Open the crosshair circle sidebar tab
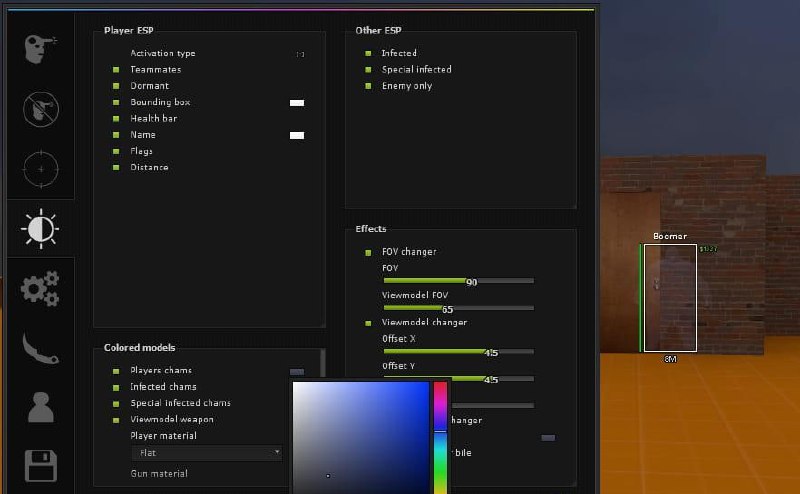 [x=40, y=169]
